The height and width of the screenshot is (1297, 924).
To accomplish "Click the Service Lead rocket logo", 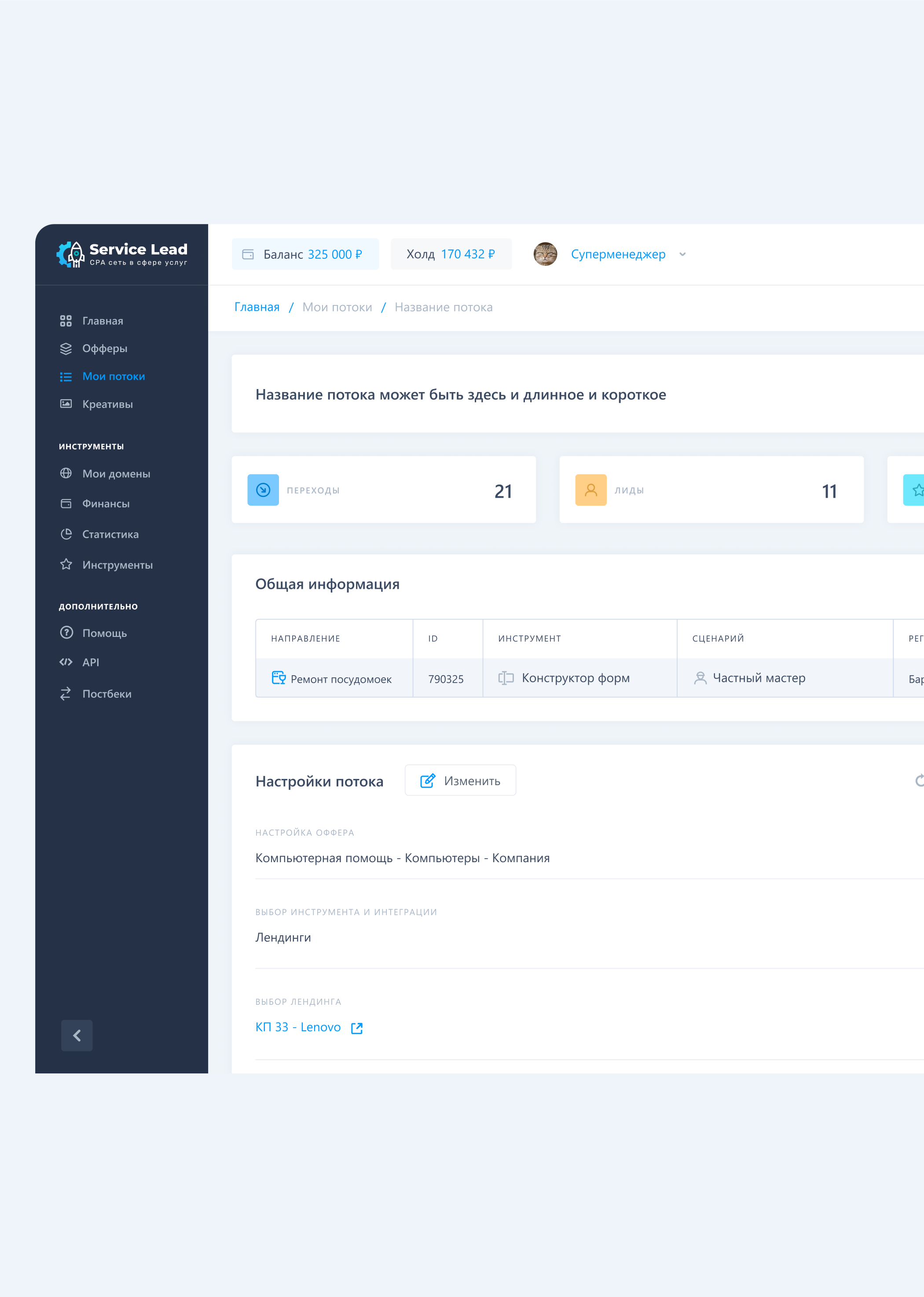I will click(x=71, y=254).
